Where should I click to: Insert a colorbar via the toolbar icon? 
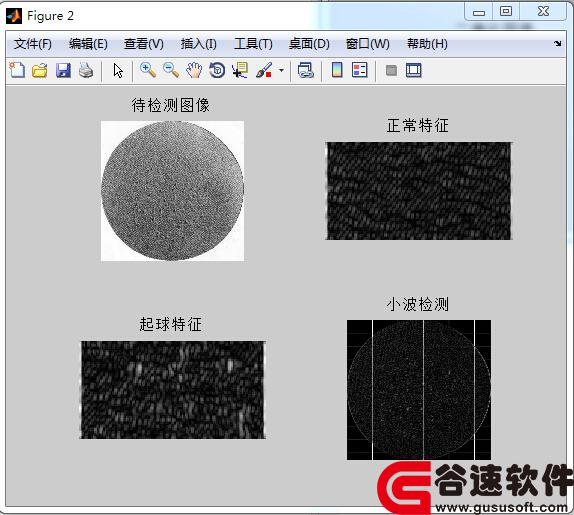(337, 70)
